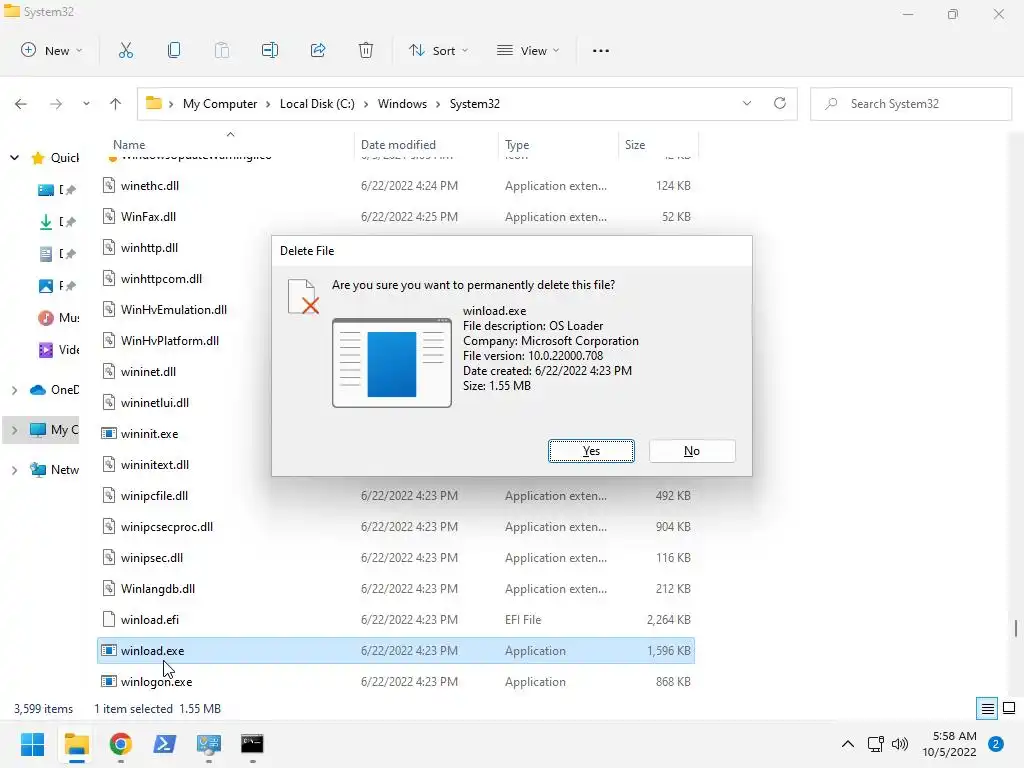Click System32 in breadcrumb path

[475, 104]
